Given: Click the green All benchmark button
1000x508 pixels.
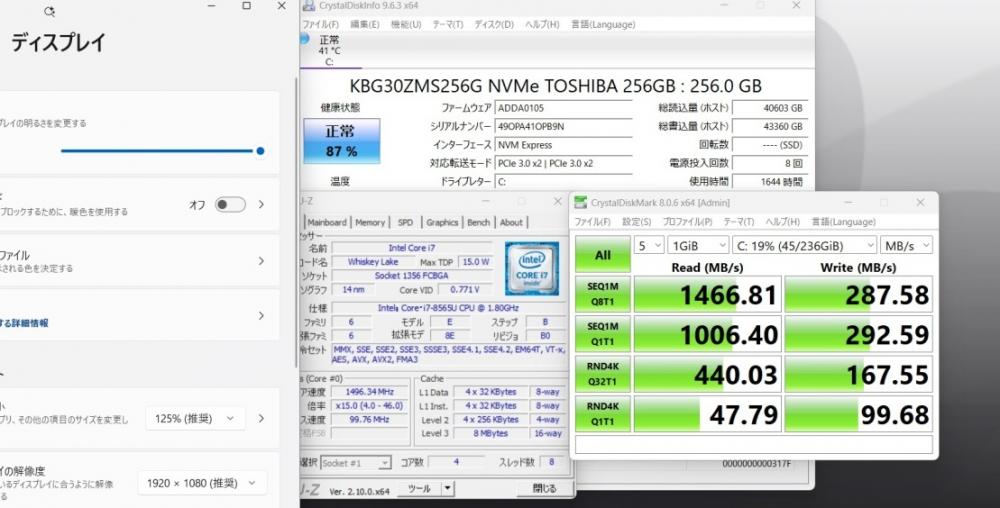Looking at the screenshot, I should click(603, 255).
